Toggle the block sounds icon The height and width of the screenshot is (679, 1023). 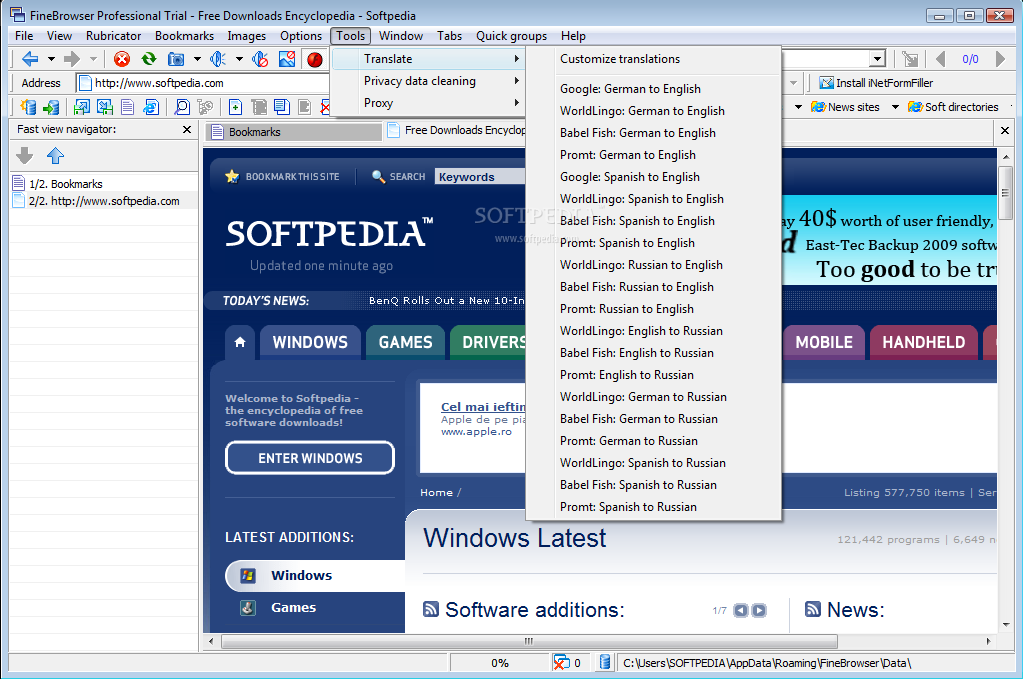coord(260,59)
